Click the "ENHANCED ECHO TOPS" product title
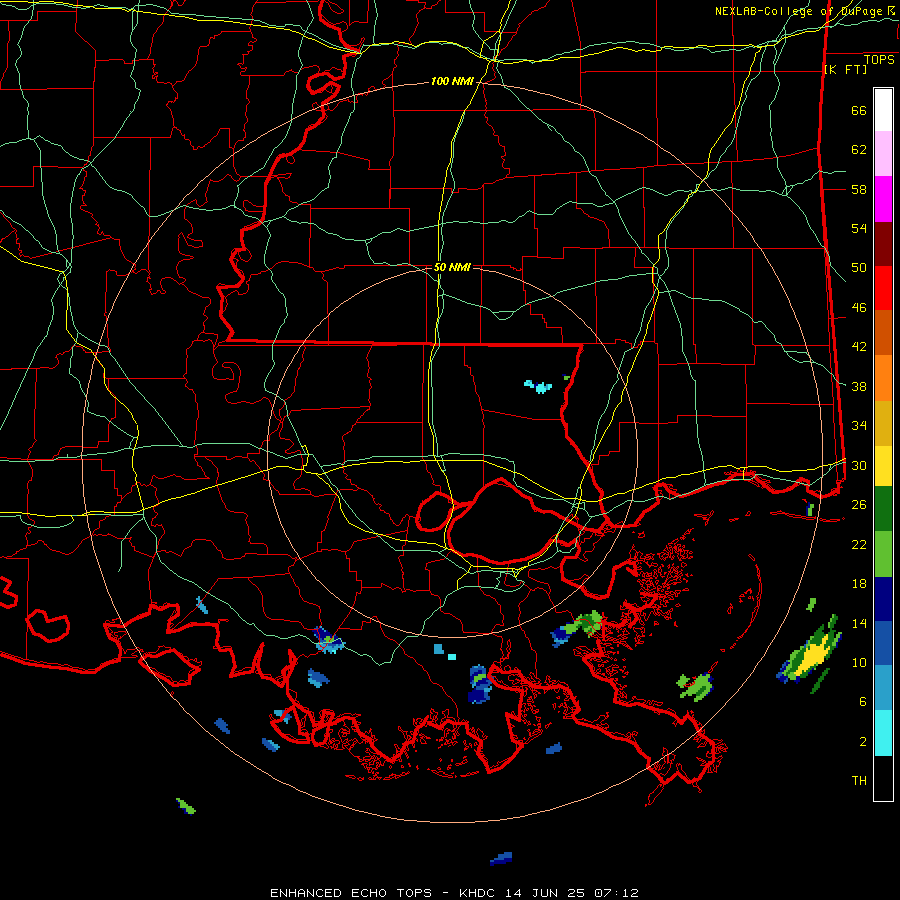Image resolution: width=900 pixels, height=900 pixels. pos(351,893)
